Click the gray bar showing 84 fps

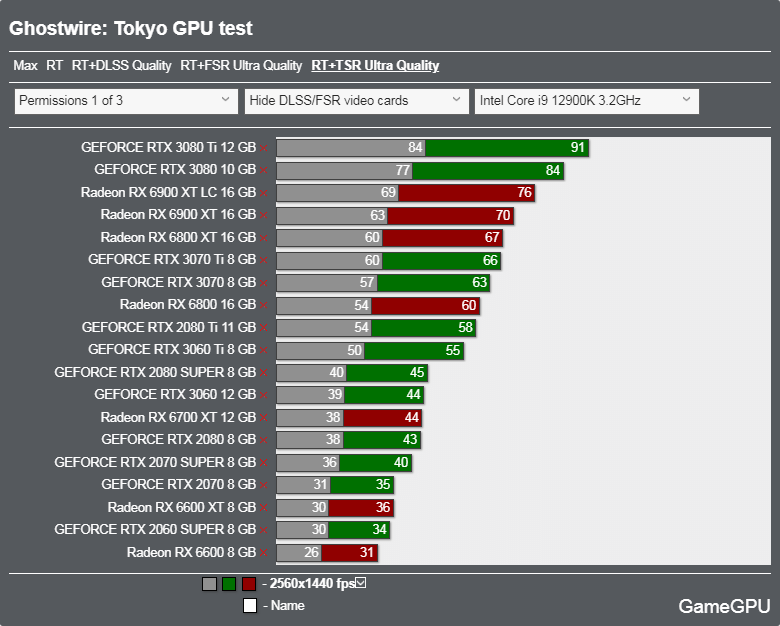[351, 148]
